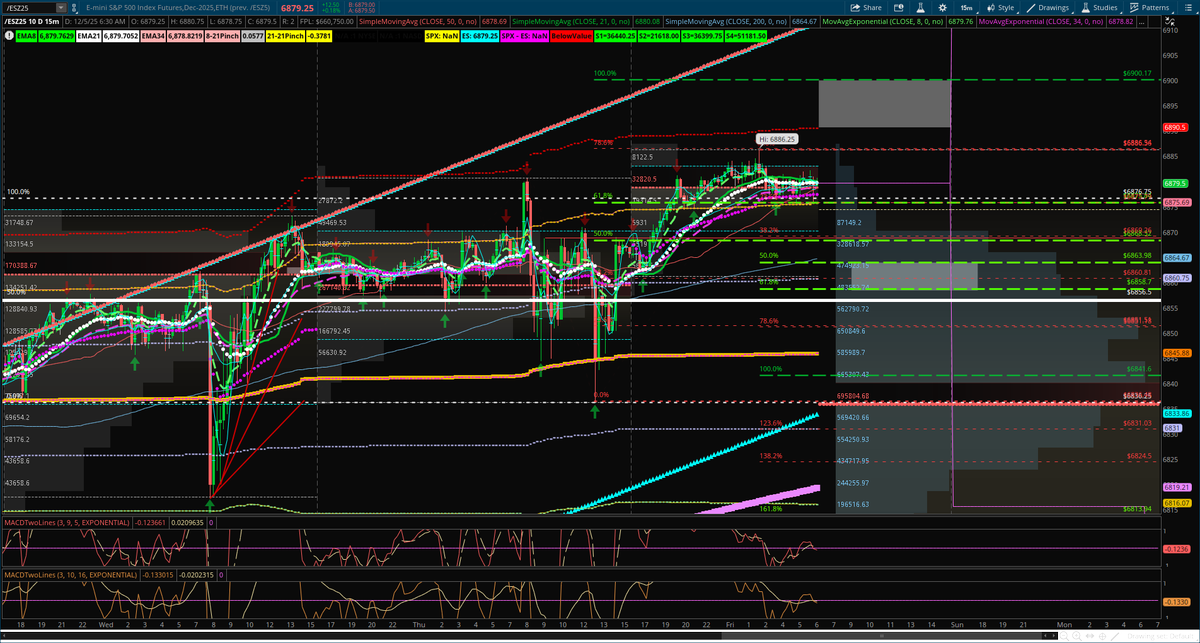Click the /ESZ25 symbol input field

(31, 8)
